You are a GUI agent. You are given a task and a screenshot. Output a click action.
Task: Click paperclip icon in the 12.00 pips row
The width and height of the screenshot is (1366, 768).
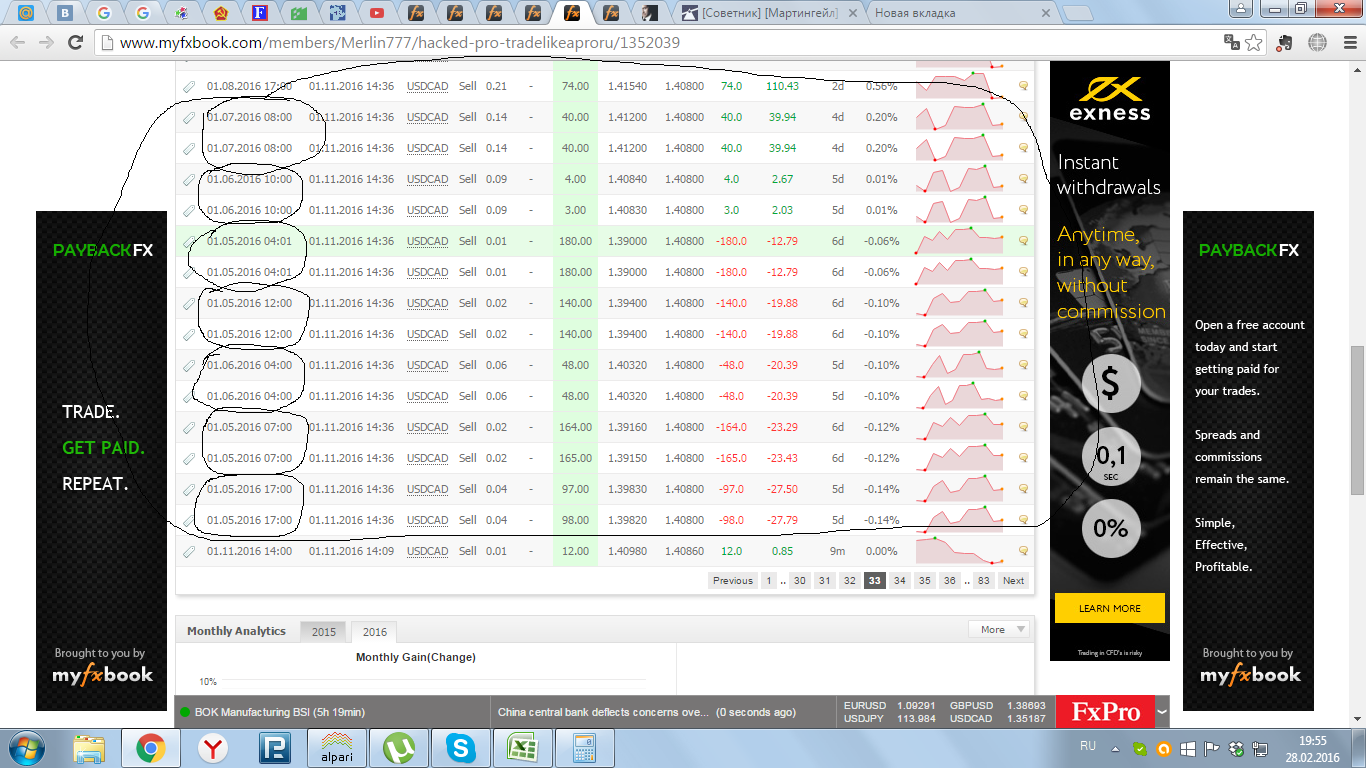(189, 552)
